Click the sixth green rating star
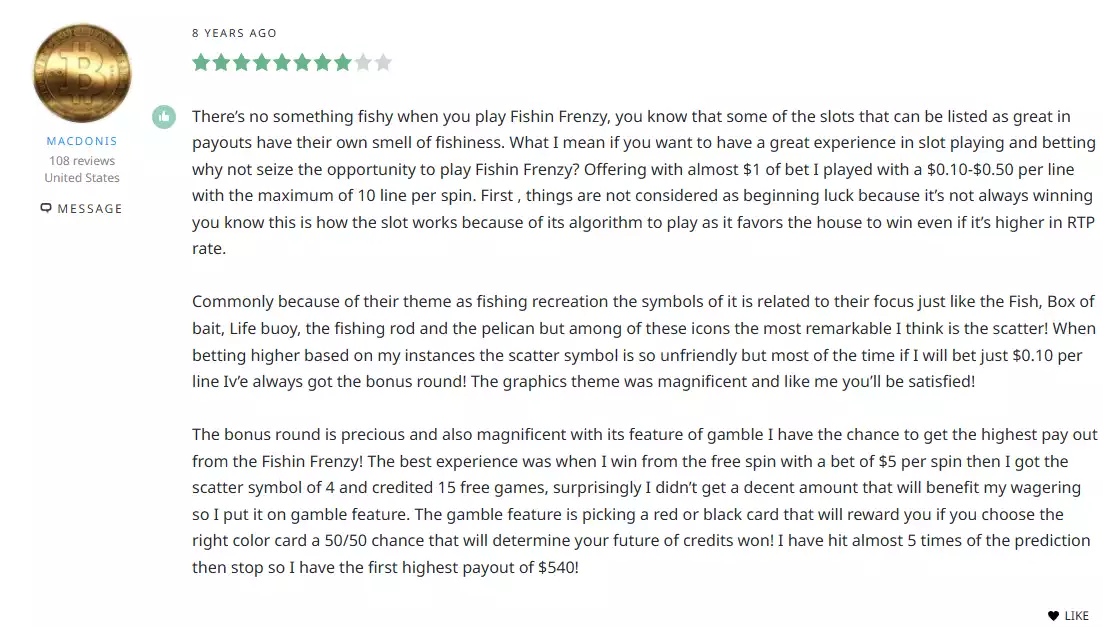The width and height of the screenshot is (1103, 627). [x=302, y=63]
